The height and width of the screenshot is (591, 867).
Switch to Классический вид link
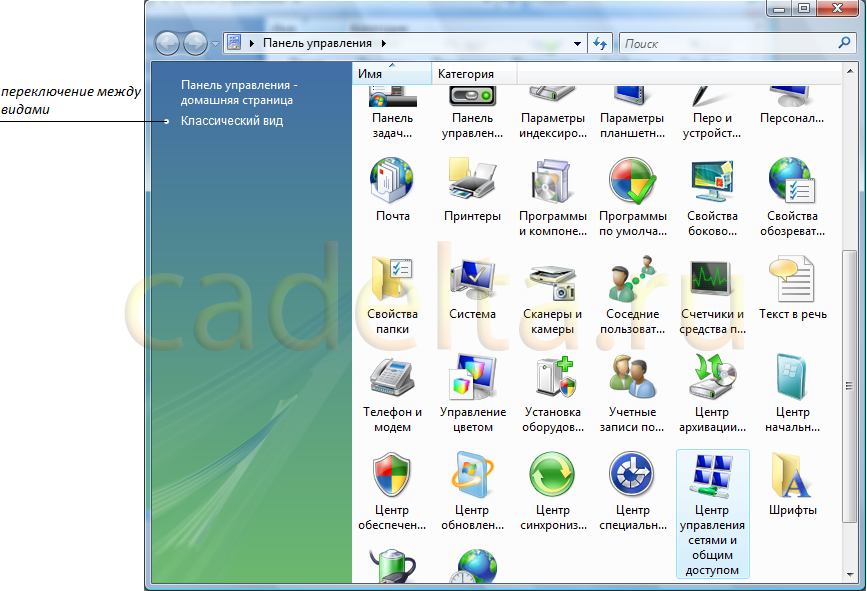pyautogui.click(x=232, y=121)
